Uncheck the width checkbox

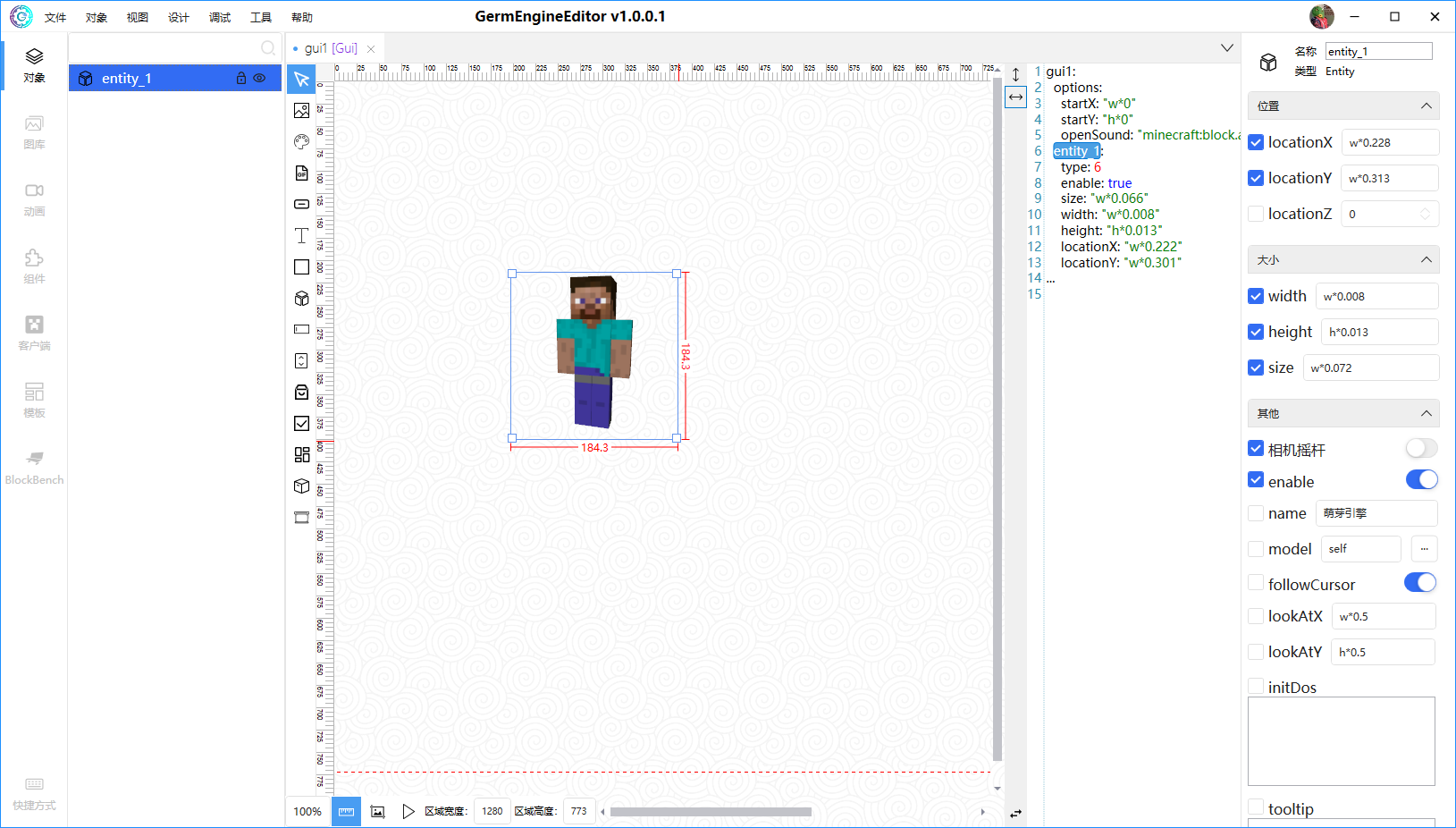point(1256,296)
